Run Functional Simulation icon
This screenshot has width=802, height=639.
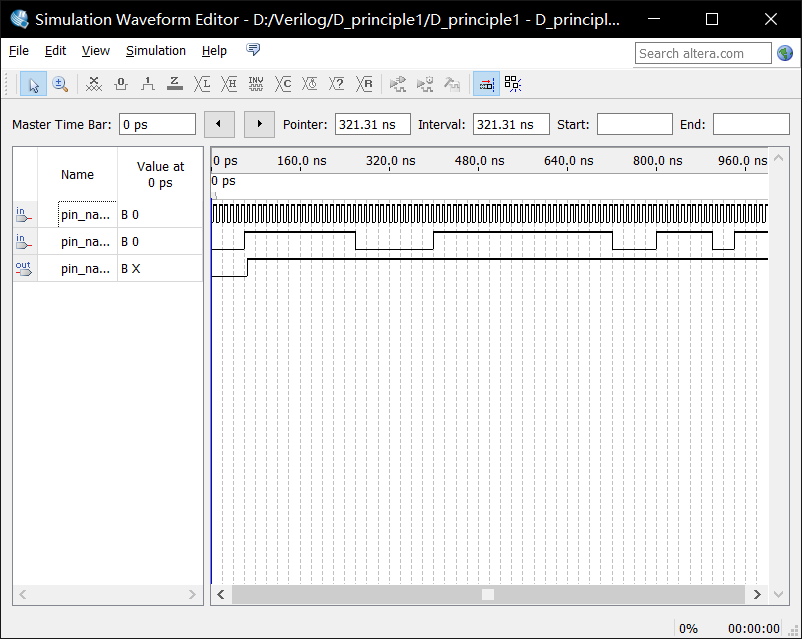[x=397, y=84]
